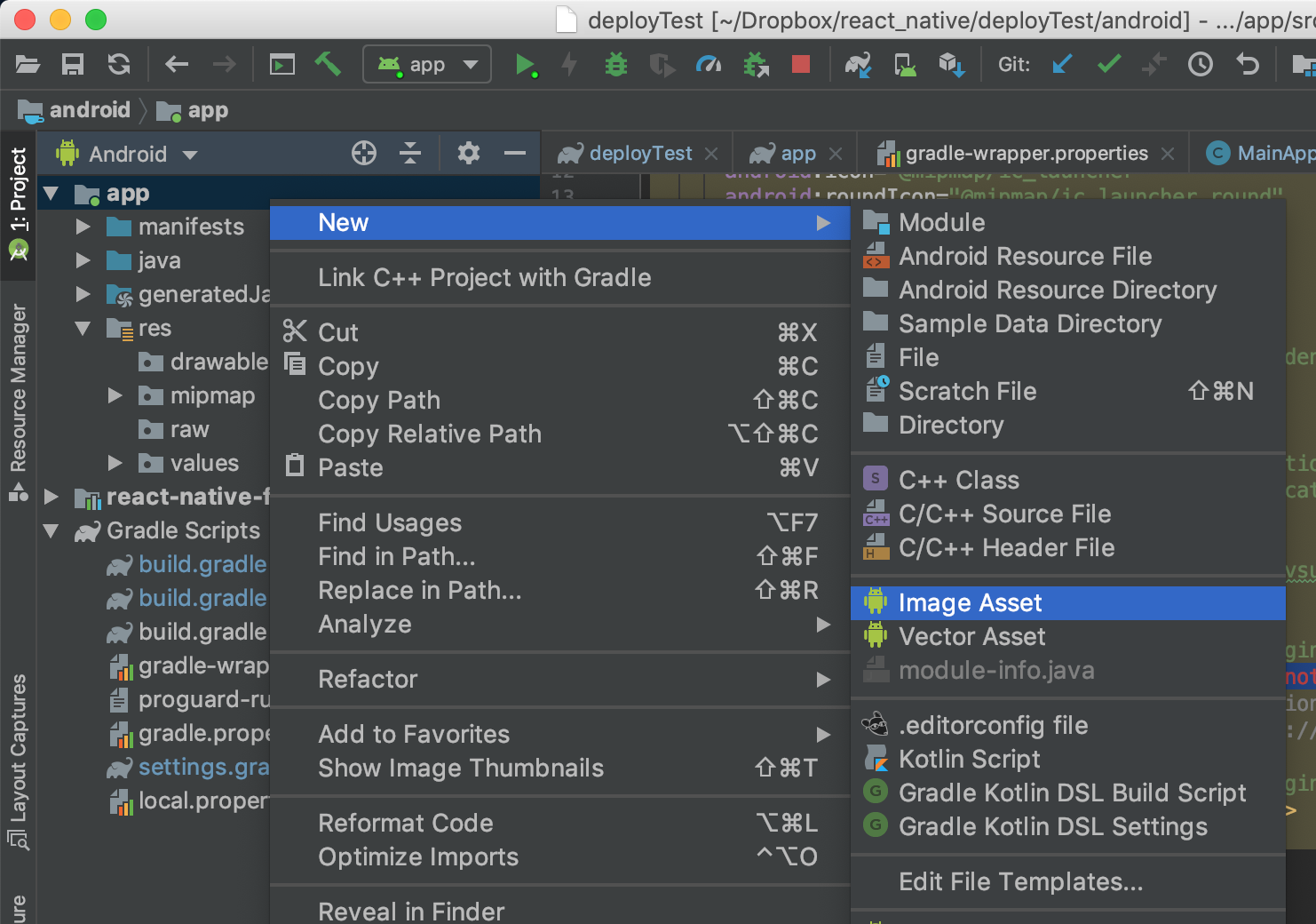Screen dimensions: 1316x924
Task: Start debugging with the bug icon
Action: point(615,64)
